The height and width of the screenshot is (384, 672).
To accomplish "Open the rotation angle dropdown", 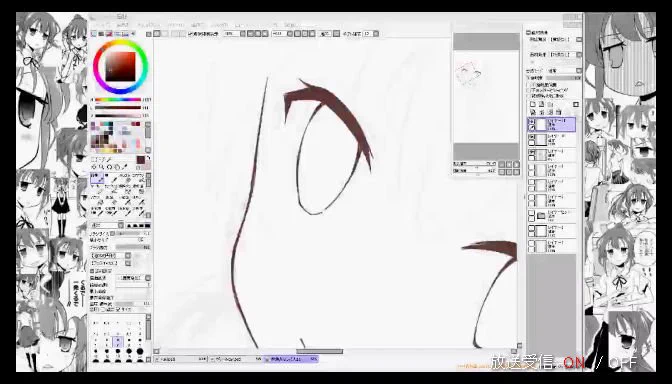I will coord(290,34).
